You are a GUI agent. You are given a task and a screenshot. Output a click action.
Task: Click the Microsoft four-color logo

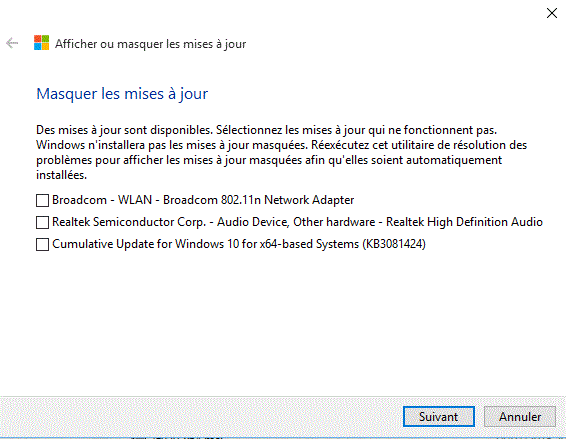click(x=42, y=43)
